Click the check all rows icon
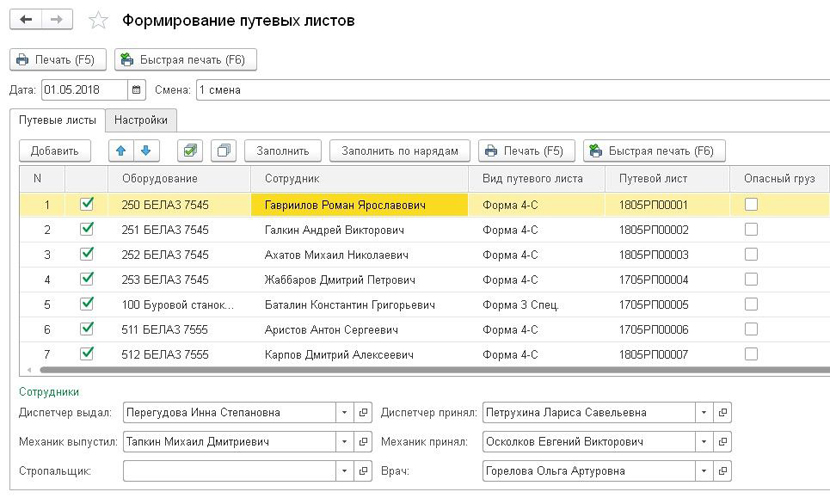This screenshot has width=830, height=498. pos(190,151)
